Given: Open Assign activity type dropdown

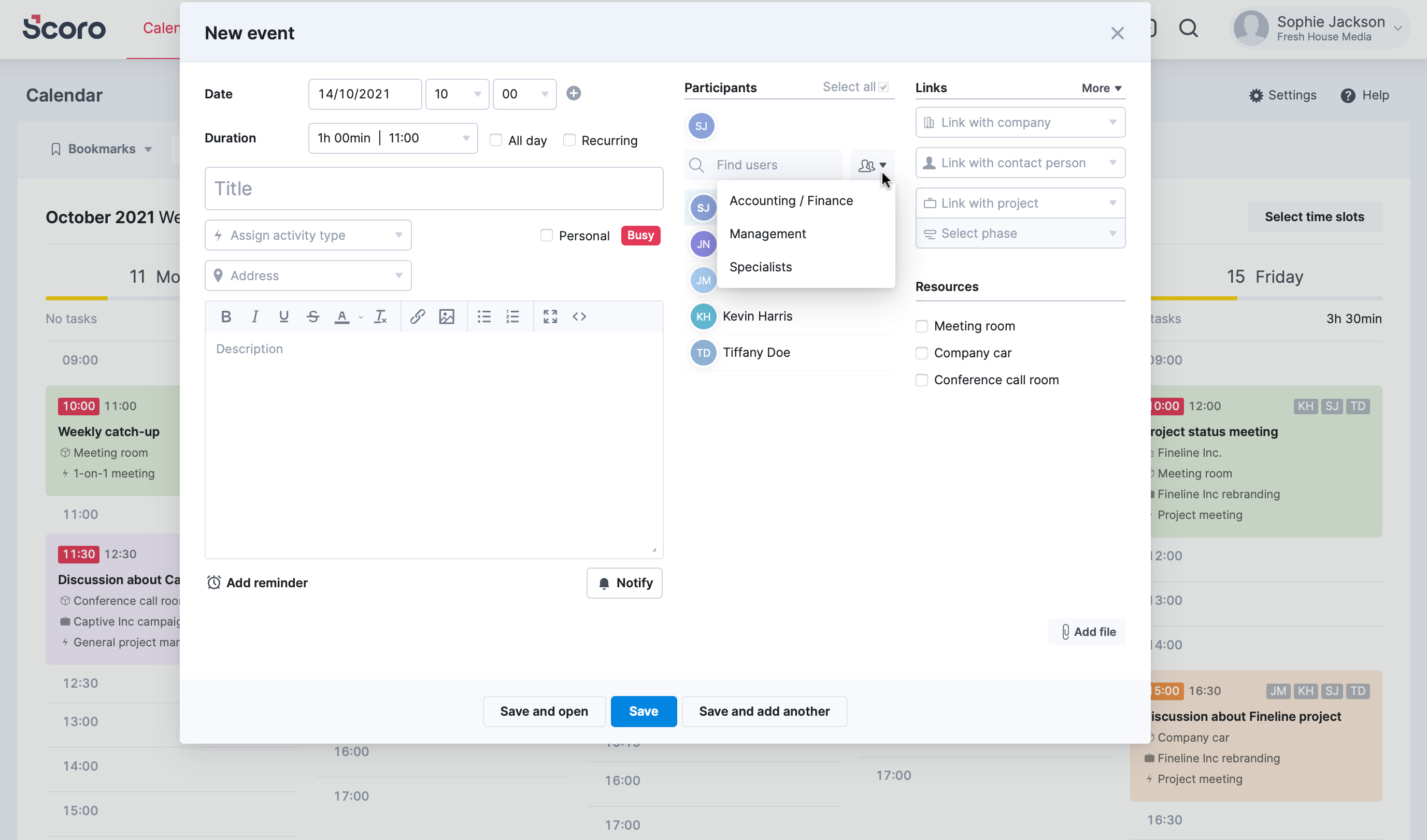Looking at the screenshot, I should pos(308,235).
